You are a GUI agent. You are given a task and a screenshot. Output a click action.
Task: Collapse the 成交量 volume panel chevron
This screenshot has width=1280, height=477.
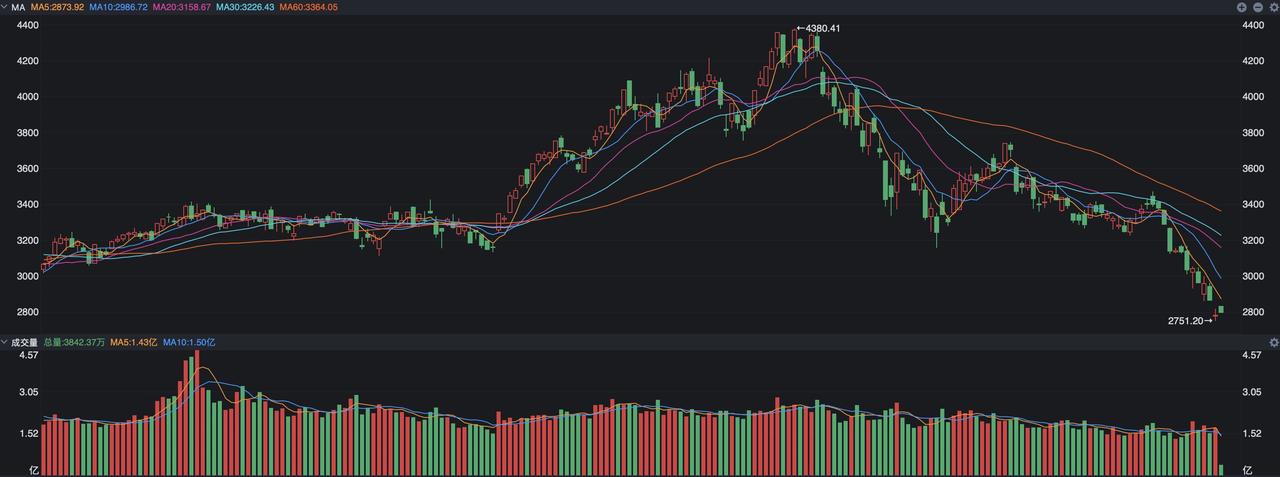coord(5,342)
